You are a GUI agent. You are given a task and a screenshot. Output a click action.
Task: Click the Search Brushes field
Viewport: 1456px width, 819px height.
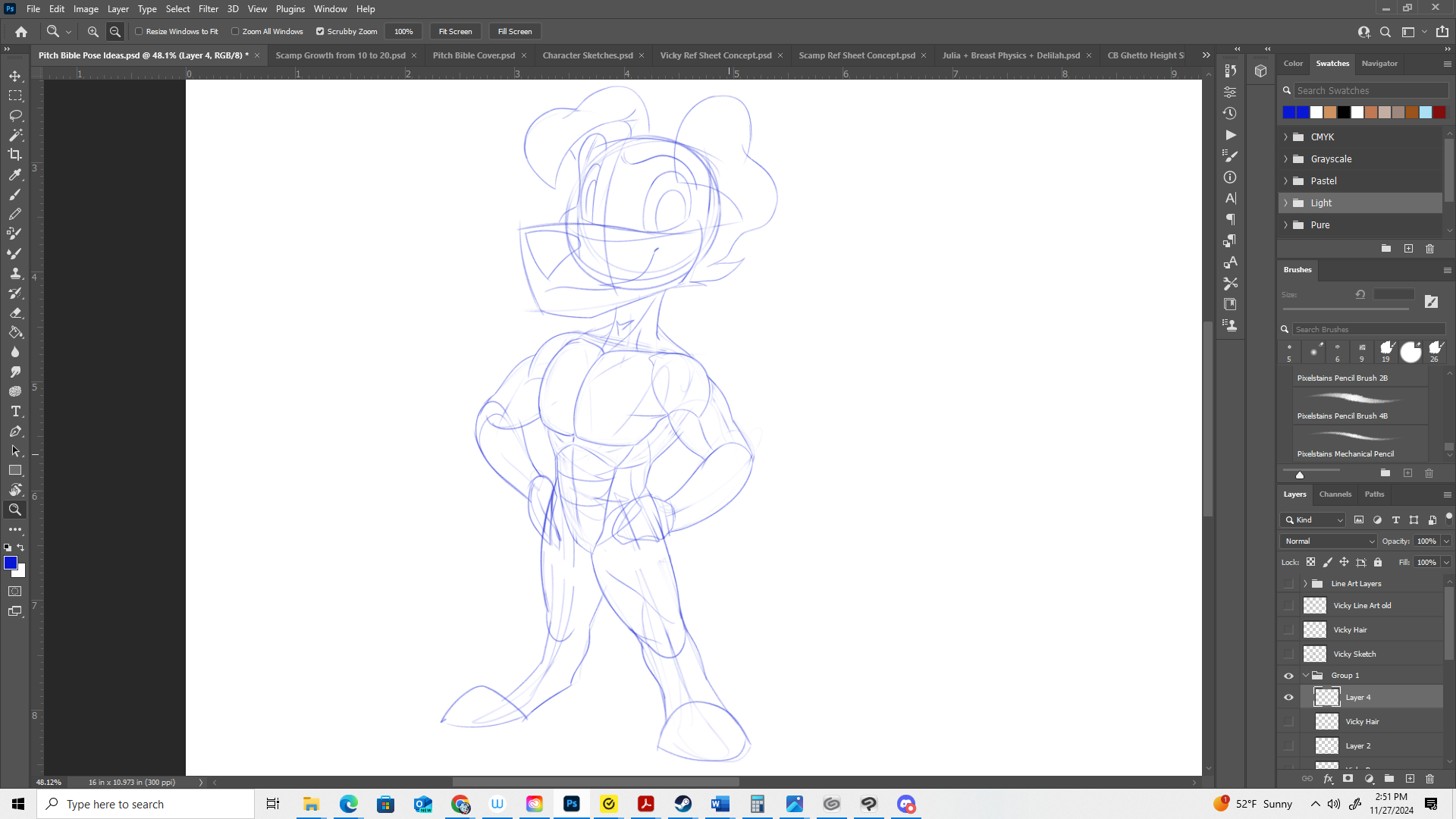pyautogui.click(x=1365, y=329)
